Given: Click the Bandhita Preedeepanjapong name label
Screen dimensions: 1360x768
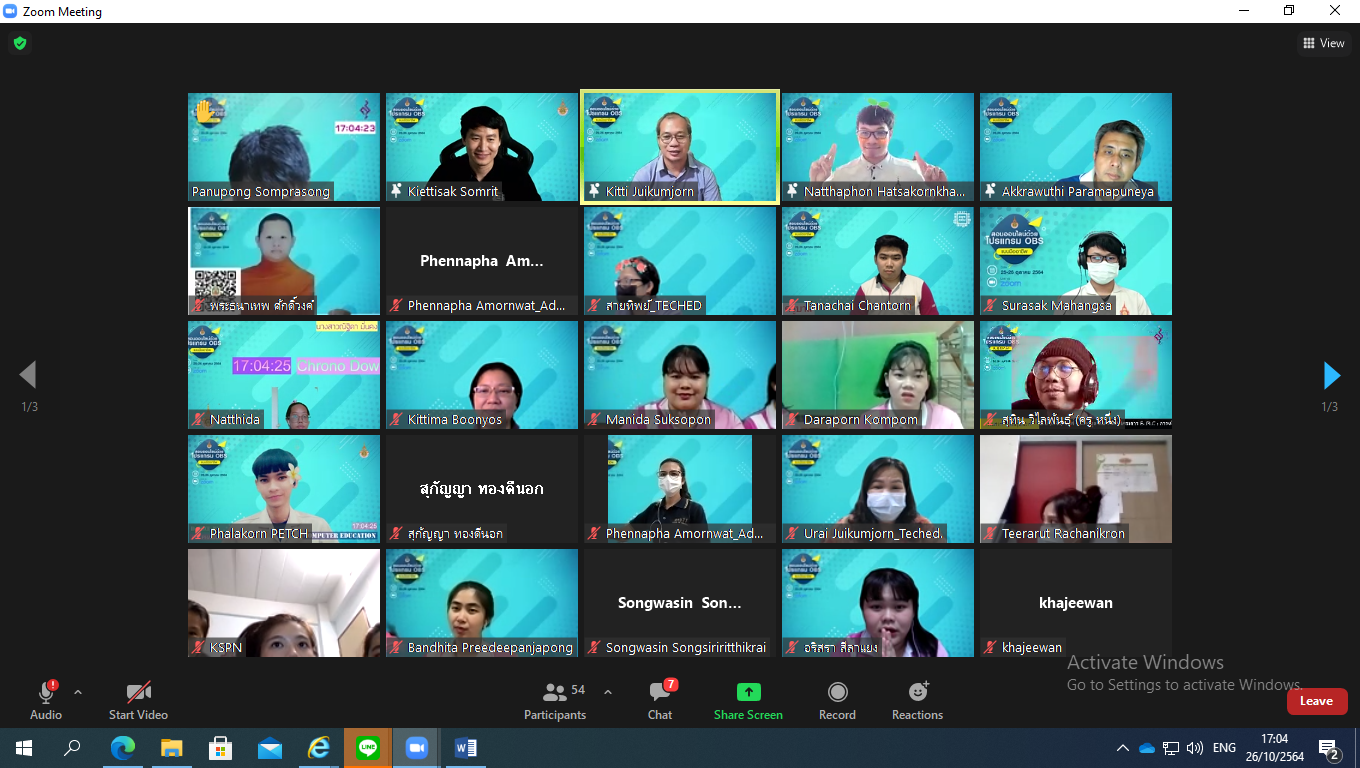Looking at the screenshot, I should pyautogui.click(x=490, y=647).
